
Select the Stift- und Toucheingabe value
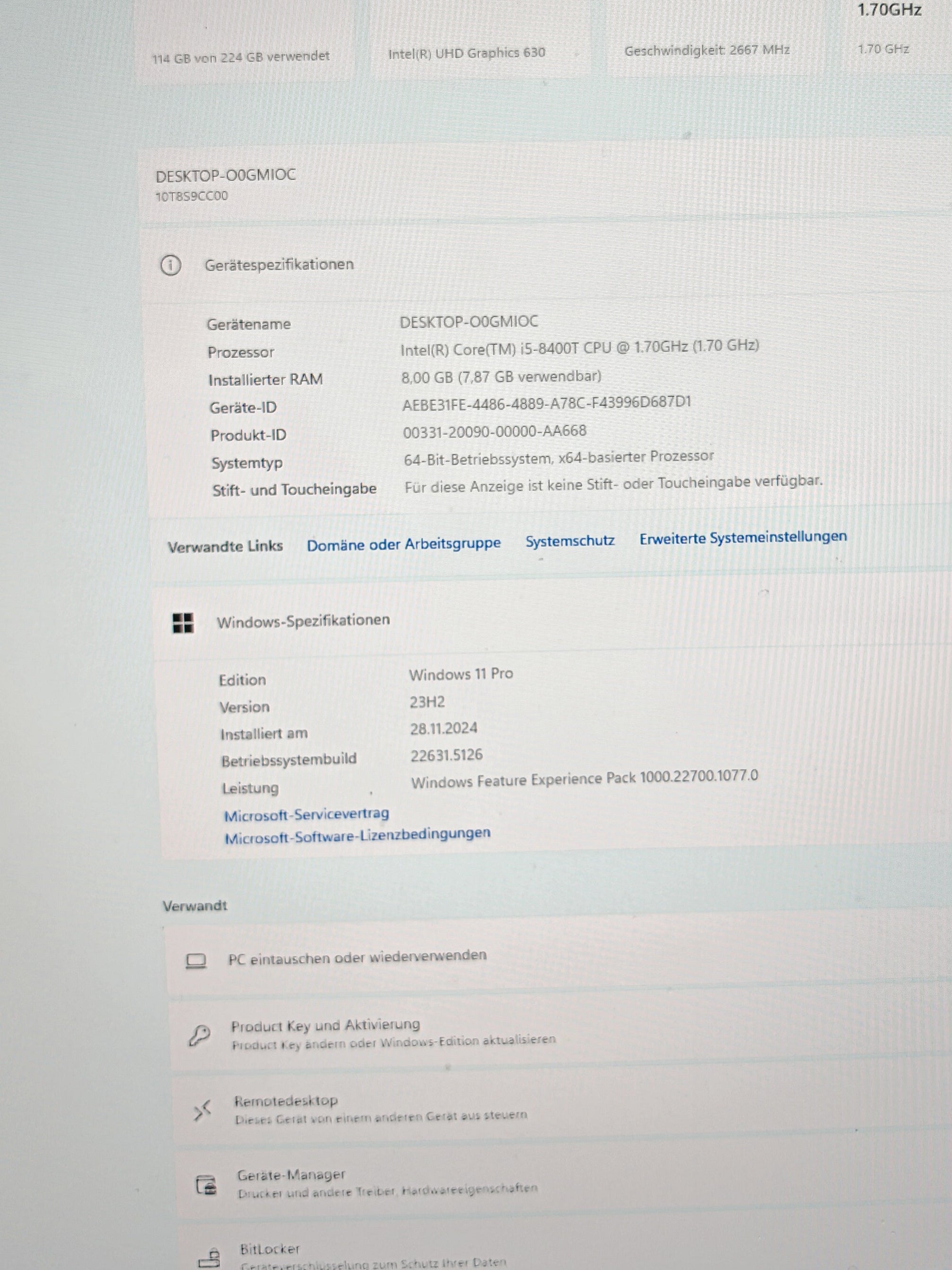coord(613,483)
